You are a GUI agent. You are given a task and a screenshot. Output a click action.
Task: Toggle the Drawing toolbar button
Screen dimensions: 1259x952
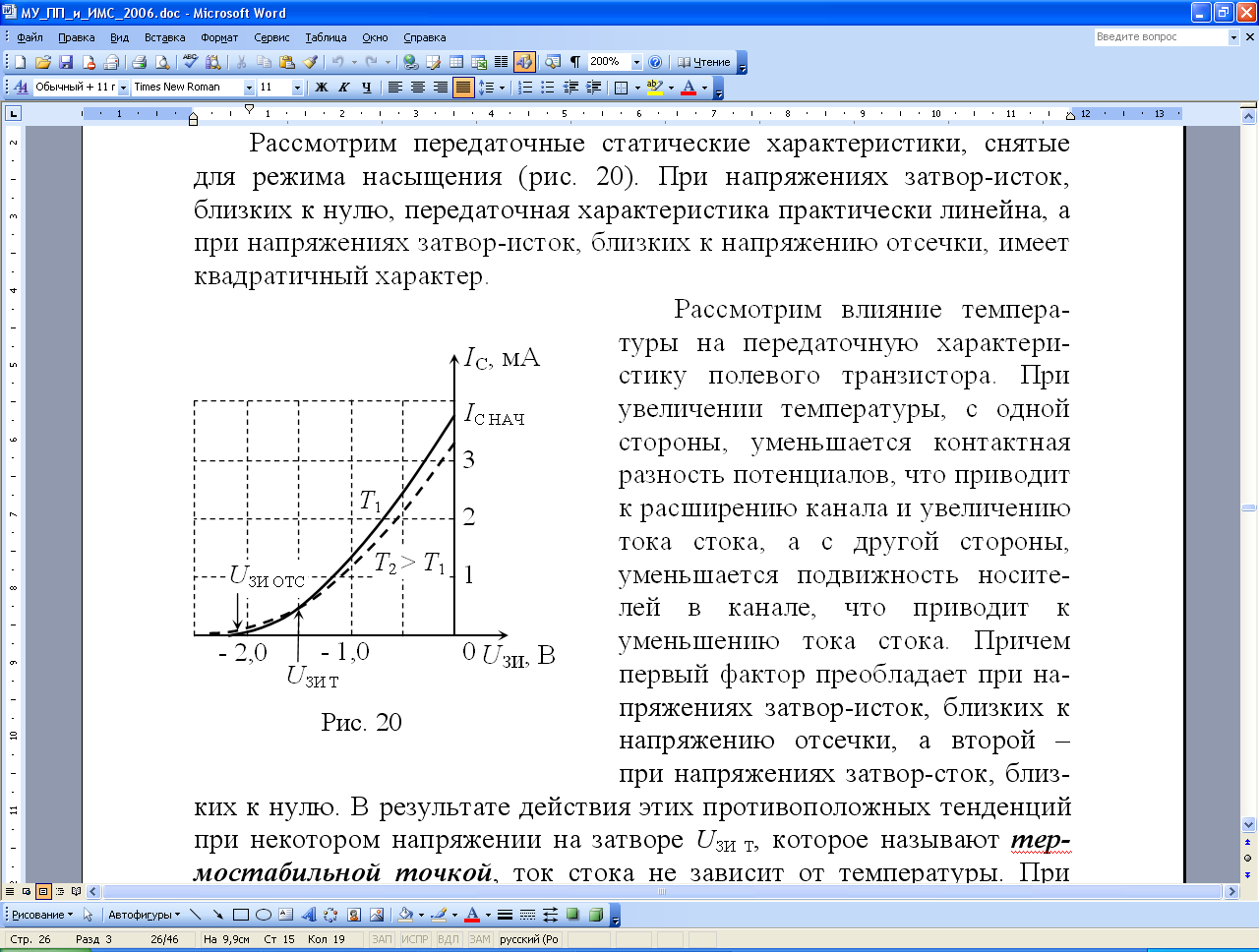coord(524,62)
